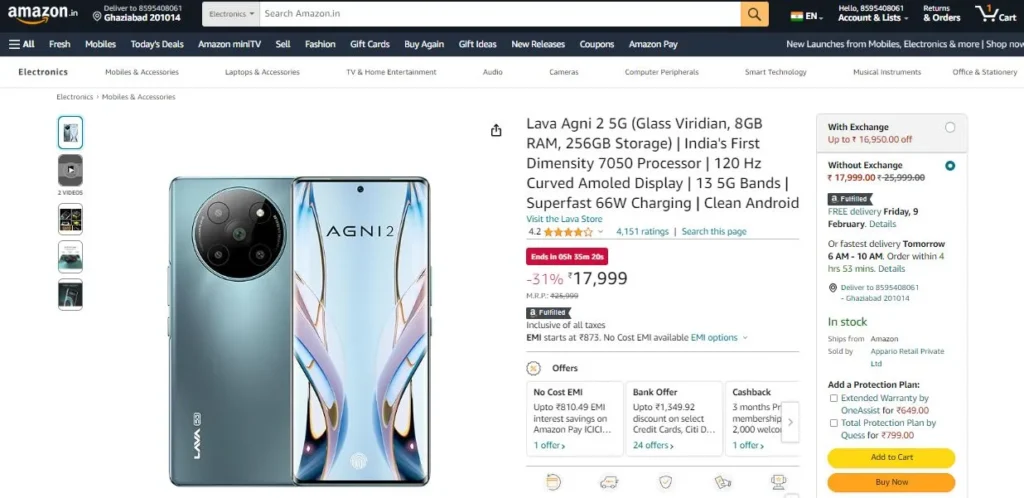Open Today's Deals in navigation bar
This screenshot has height=498, width=1024.
[x=157, y=44]
